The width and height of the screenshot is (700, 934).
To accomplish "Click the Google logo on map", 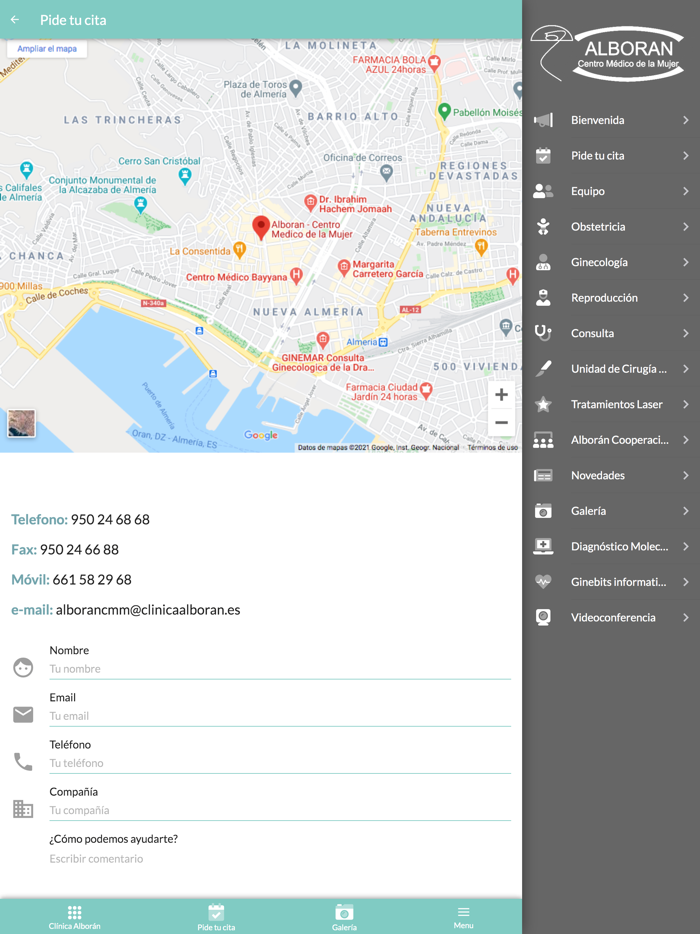I will pyautogui.click(x=261, y=435).
